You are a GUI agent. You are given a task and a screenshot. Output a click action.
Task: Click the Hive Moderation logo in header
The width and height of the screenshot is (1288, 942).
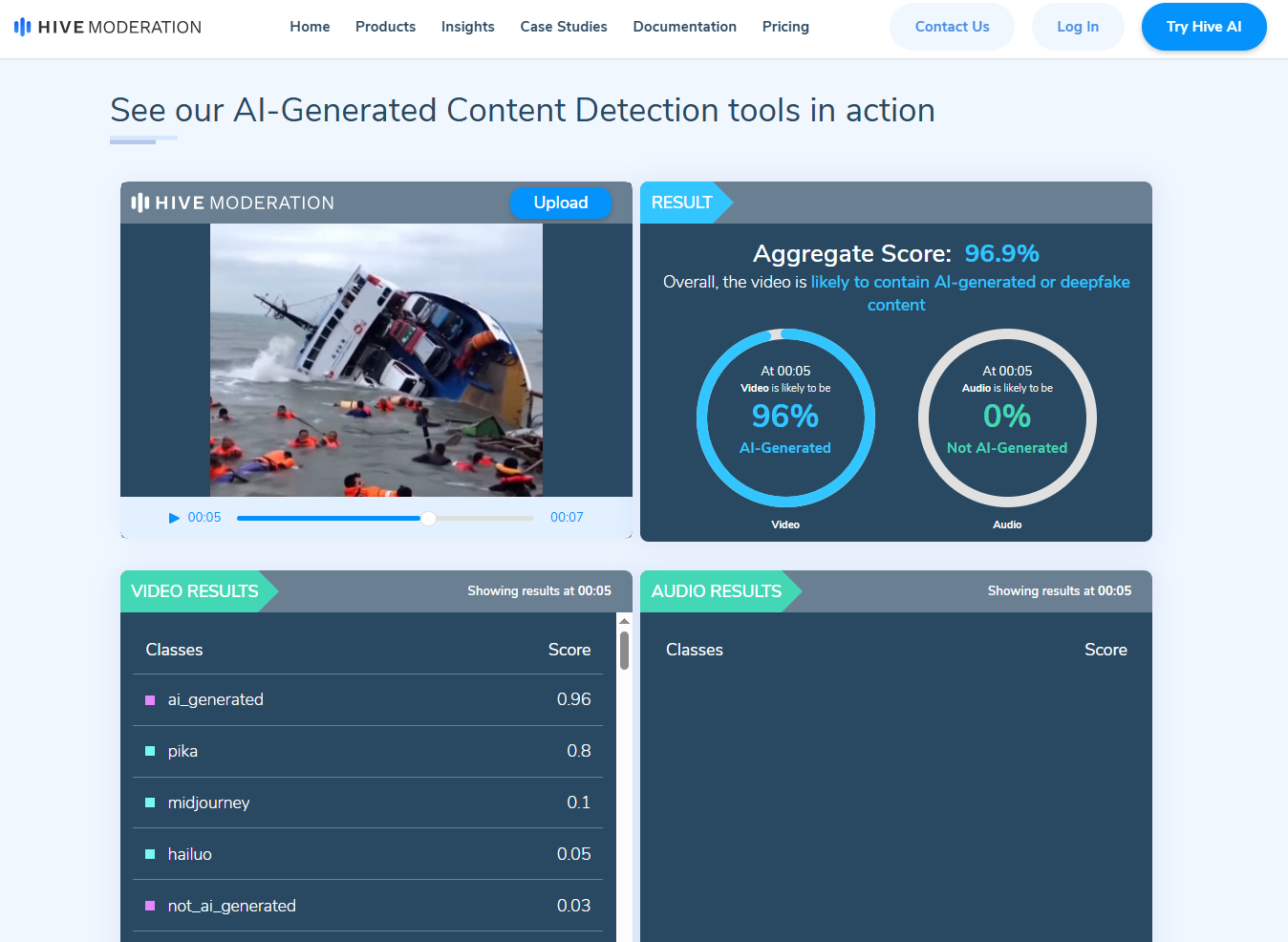pyautogui.click(x=108, y=27)
